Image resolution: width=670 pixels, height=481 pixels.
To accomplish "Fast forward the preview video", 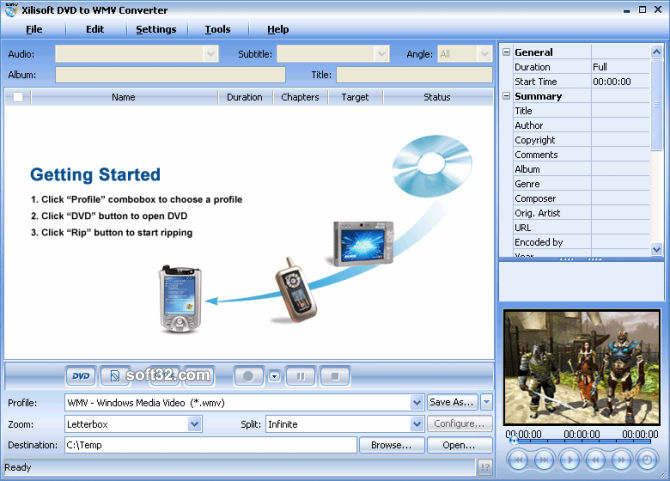I will coord(621,460).
